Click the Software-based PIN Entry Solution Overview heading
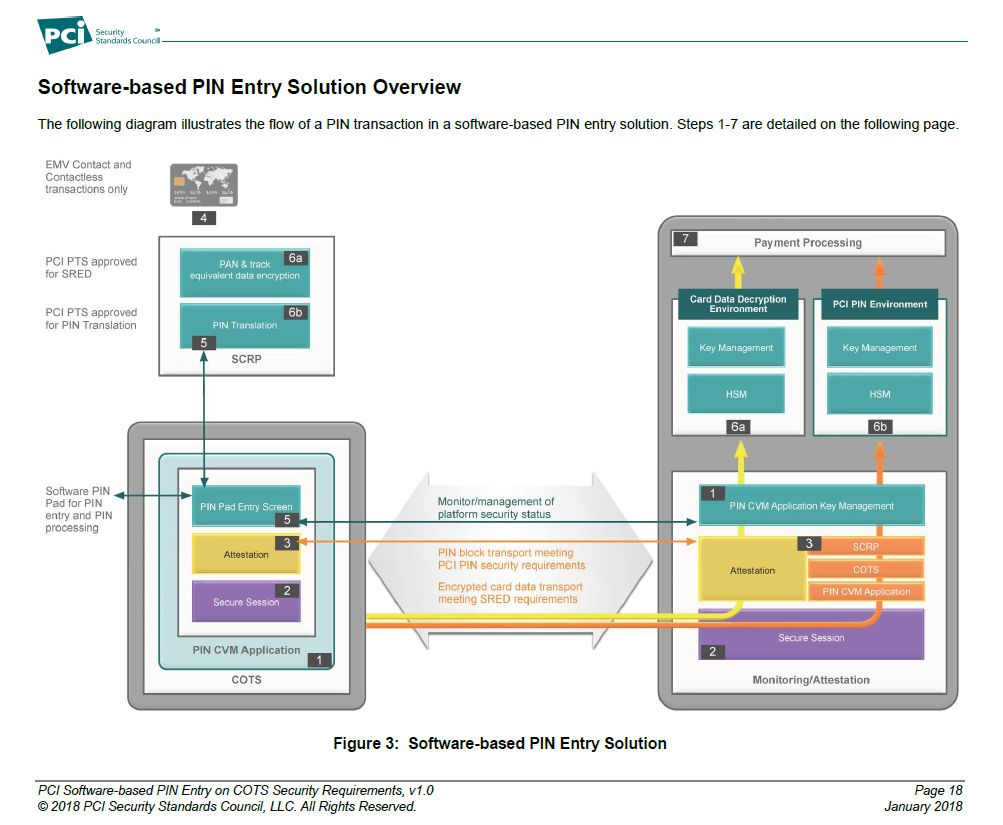Viewport: 1003px width, 825px height. [x=249, y=87]
